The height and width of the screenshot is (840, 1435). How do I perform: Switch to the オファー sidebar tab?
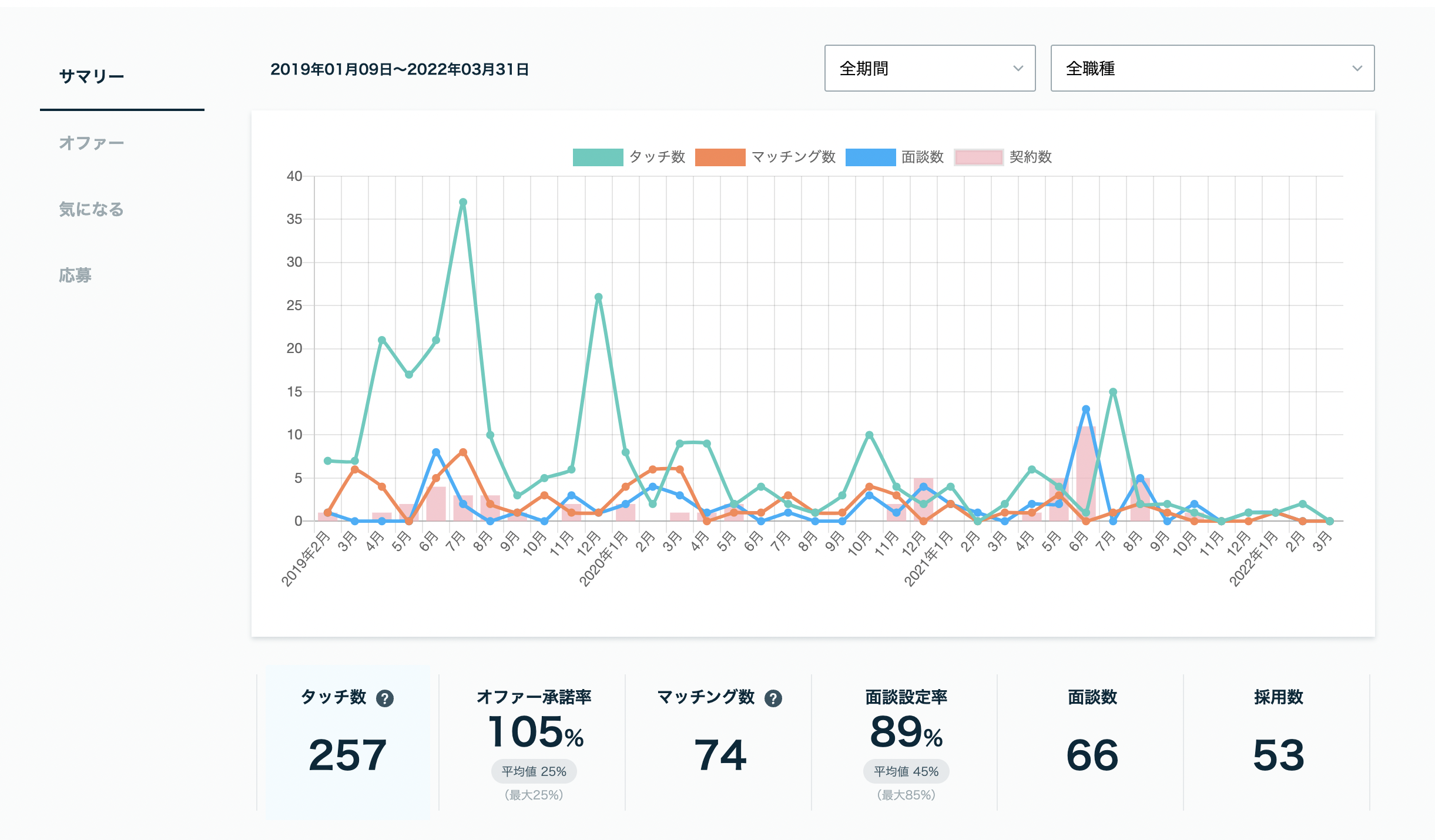(x=92, y=143)
